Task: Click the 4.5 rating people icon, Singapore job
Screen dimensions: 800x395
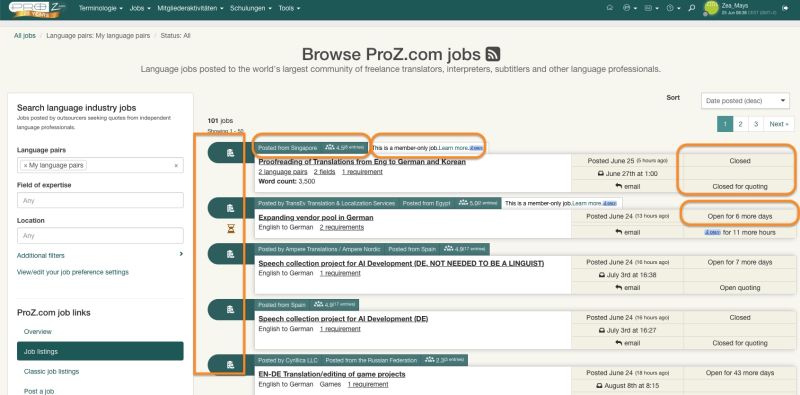Action: pos(330,147)
